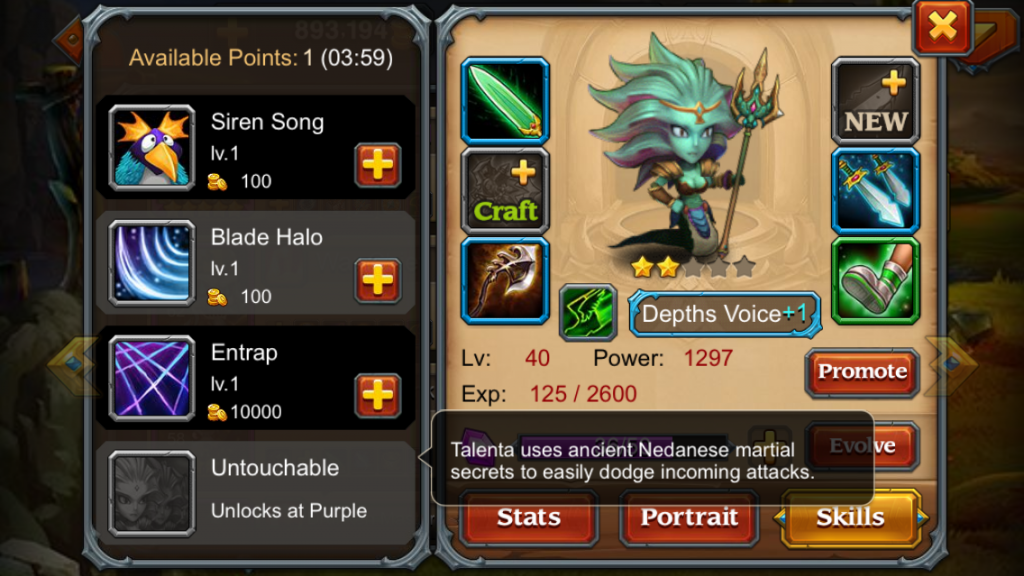
Task: Select the battle axe equipment slot
Action: tap(505, 281)
